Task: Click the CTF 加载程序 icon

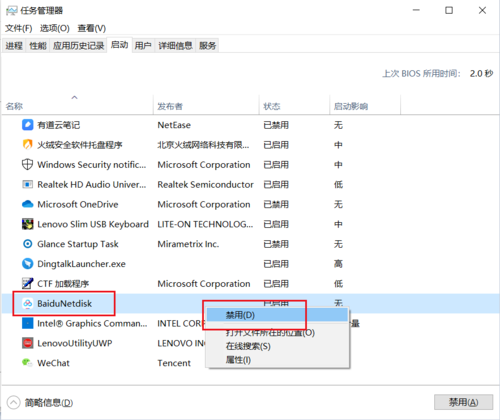Action: click(x=27, y=283)
